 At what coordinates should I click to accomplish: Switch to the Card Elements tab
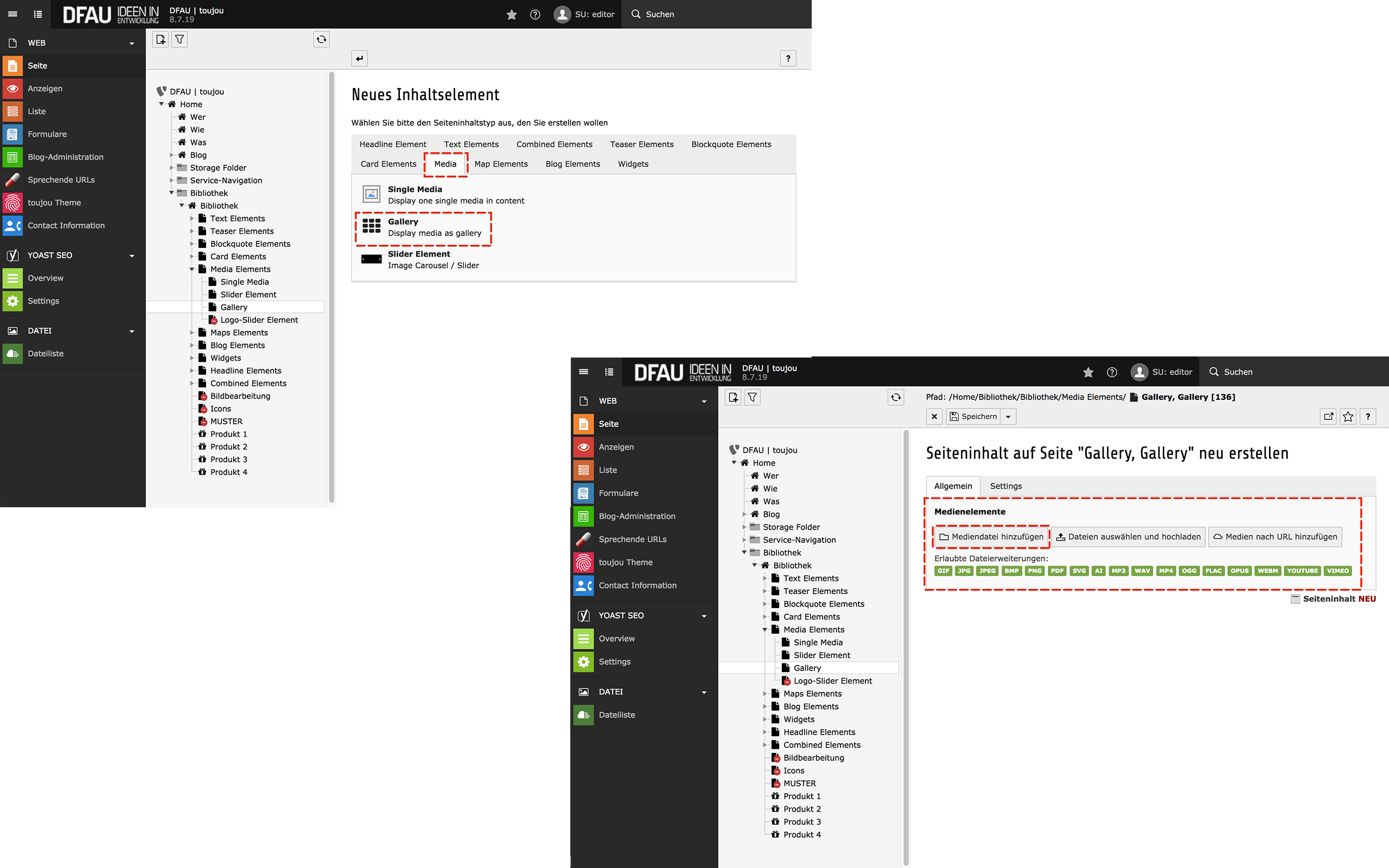point(388,164)
